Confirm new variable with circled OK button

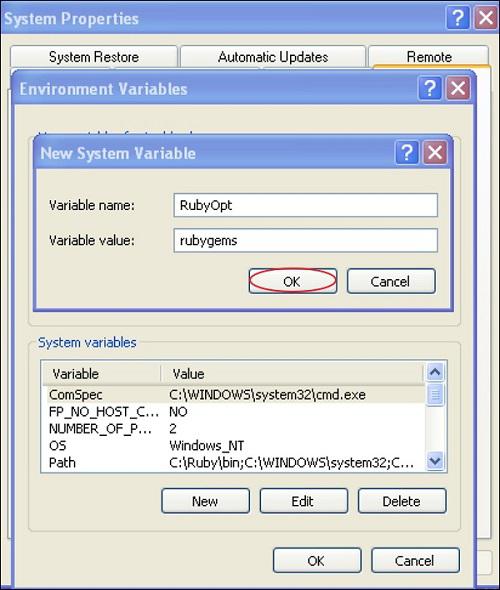(293, 281)
